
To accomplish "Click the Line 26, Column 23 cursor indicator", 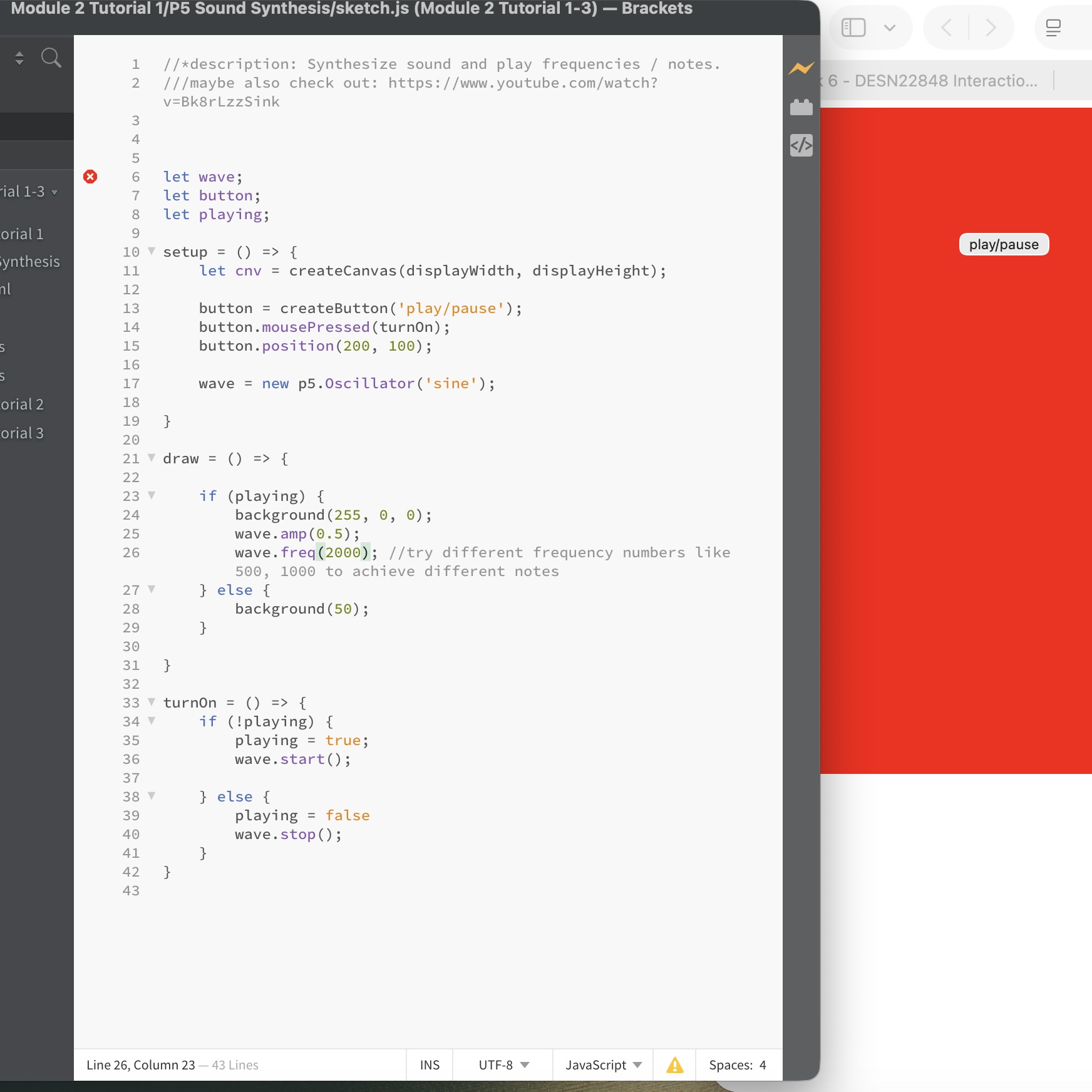I will 141,1065.
